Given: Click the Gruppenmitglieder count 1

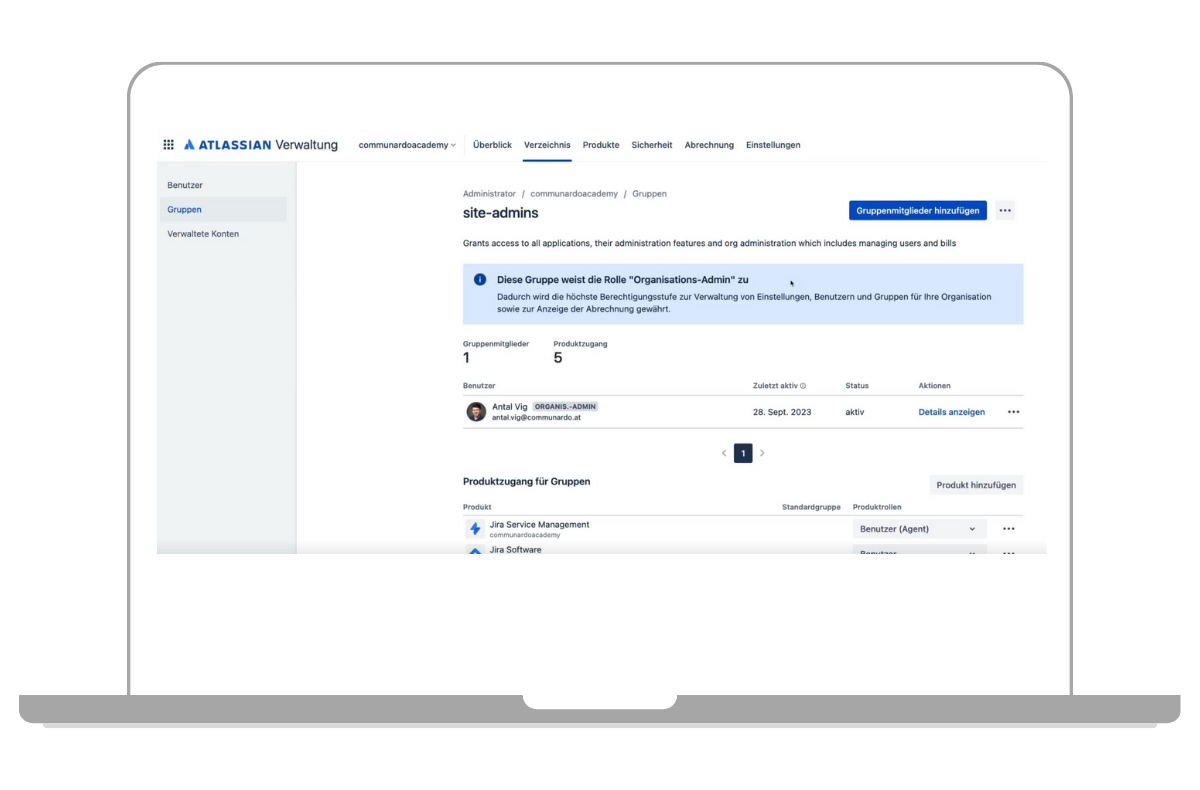Looking at the screenshot, I should (x=466, y=358).
